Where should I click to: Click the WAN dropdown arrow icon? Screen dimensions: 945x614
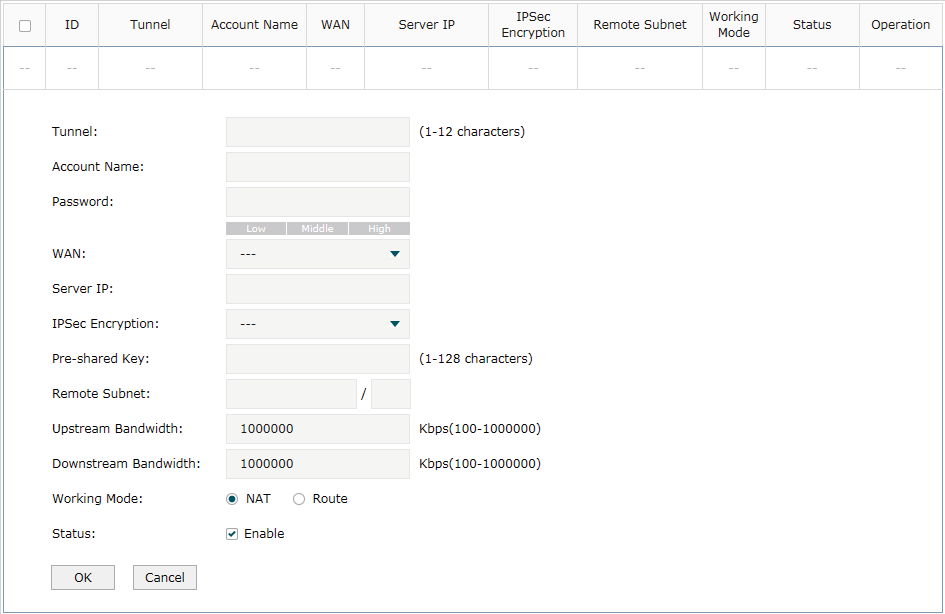(x=395, y=254)
